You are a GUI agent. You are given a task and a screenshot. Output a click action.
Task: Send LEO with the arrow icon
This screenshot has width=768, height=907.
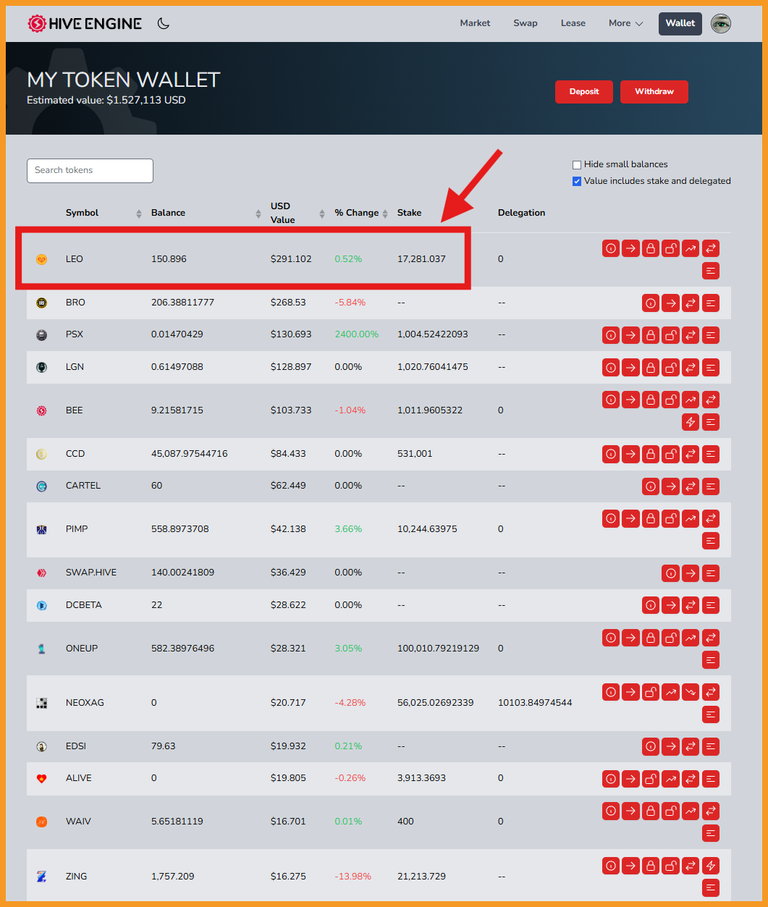pyautogui.click(x=631, y=249)
